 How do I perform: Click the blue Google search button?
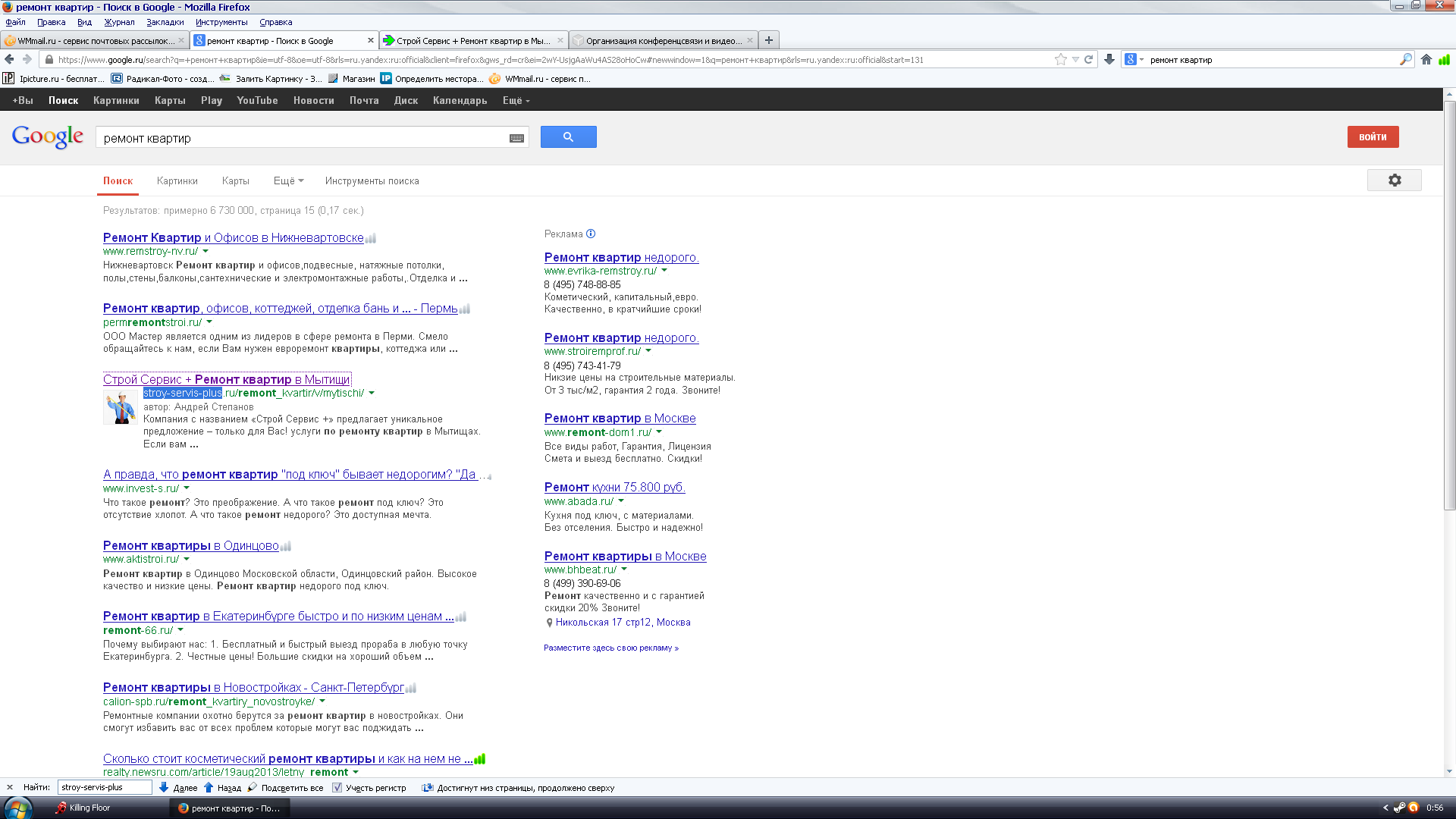[568, 136]
